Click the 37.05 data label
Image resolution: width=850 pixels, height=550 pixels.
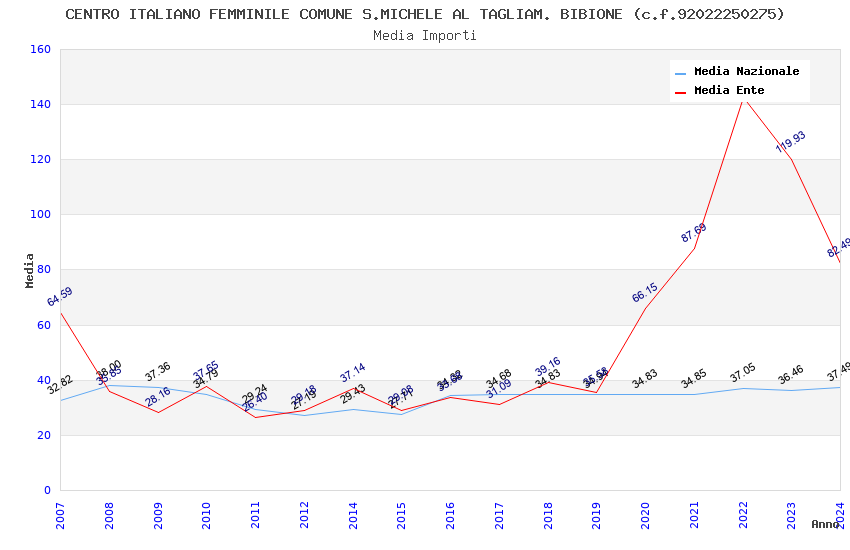tap(743, 372)
